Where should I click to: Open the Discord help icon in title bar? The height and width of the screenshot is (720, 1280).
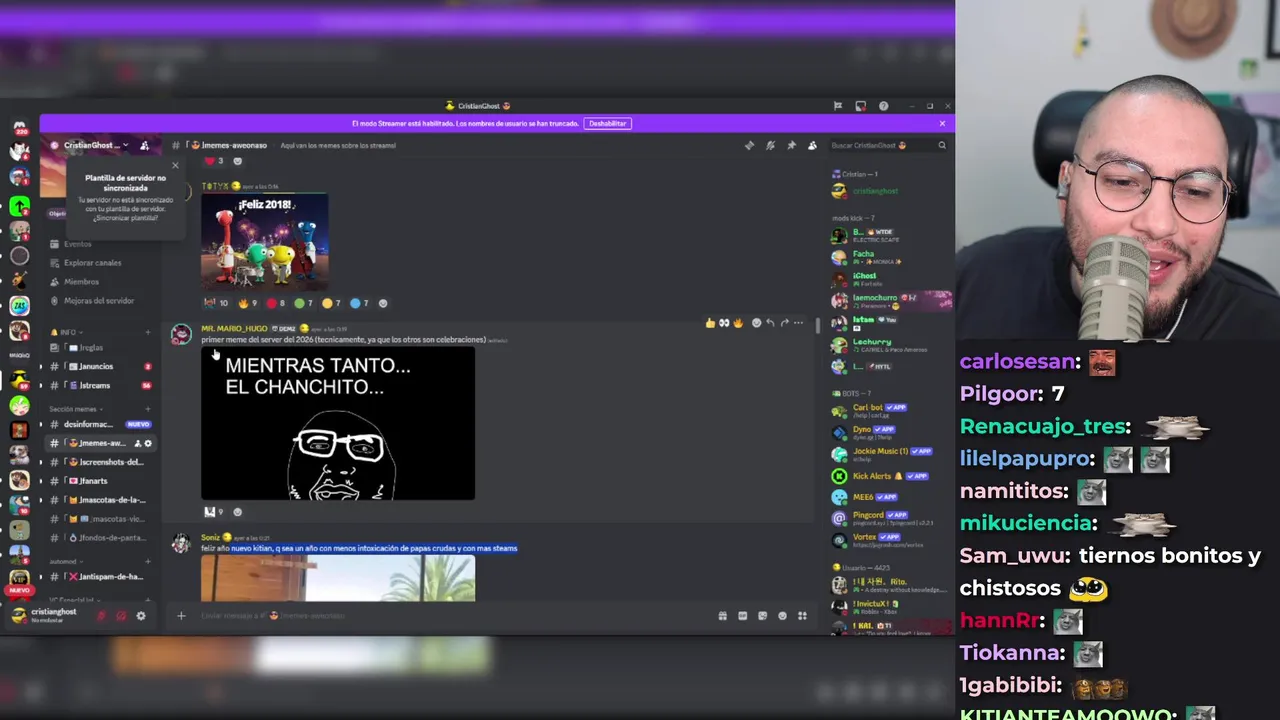[883, 106]
